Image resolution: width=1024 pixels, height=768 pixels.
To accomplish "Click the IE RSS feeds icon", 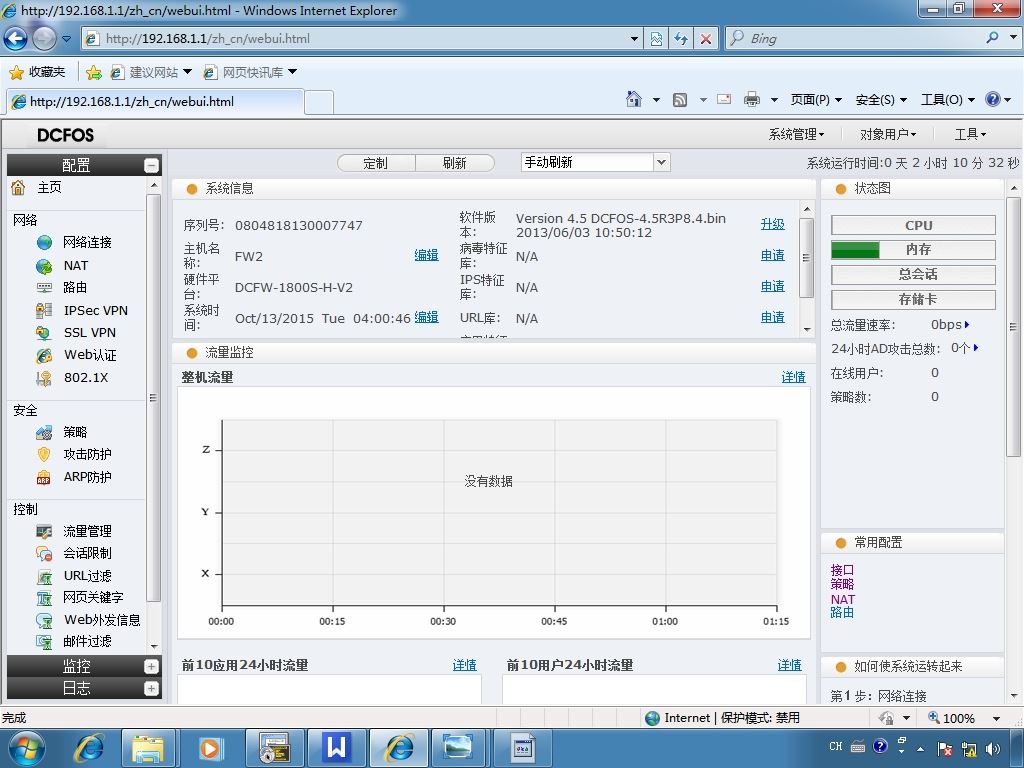I will pos(680,99).
